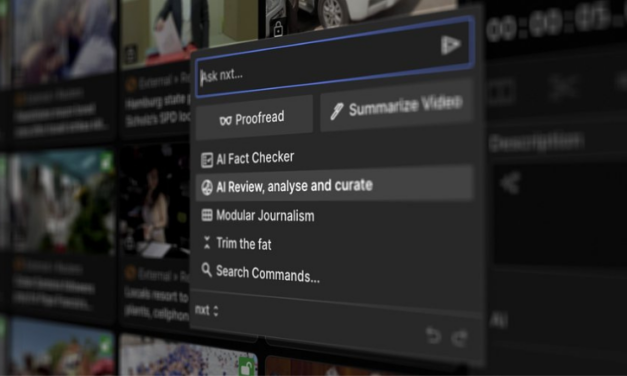Click the share icon in right panel
Image resolution: width=627 pixels, height=376 pixels.
510,183
